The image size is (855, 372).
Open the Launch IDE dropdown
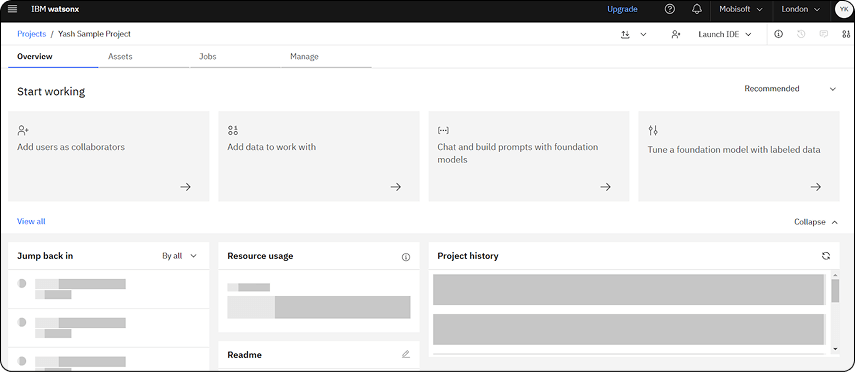click(x=725, y=34)
